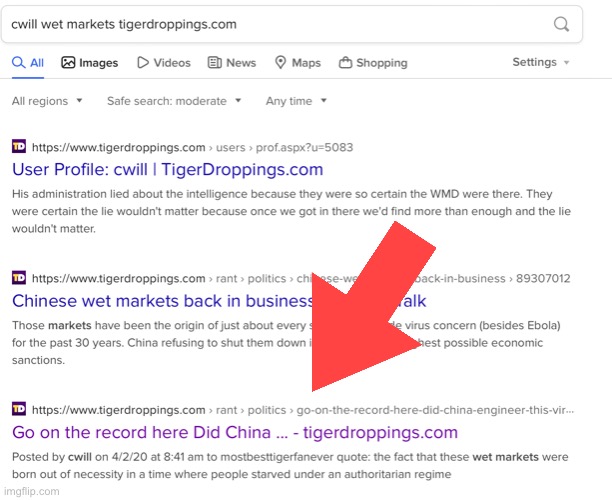Select the All results tab
The width and height of the screenshot is (612, 500).
(28, 63)
